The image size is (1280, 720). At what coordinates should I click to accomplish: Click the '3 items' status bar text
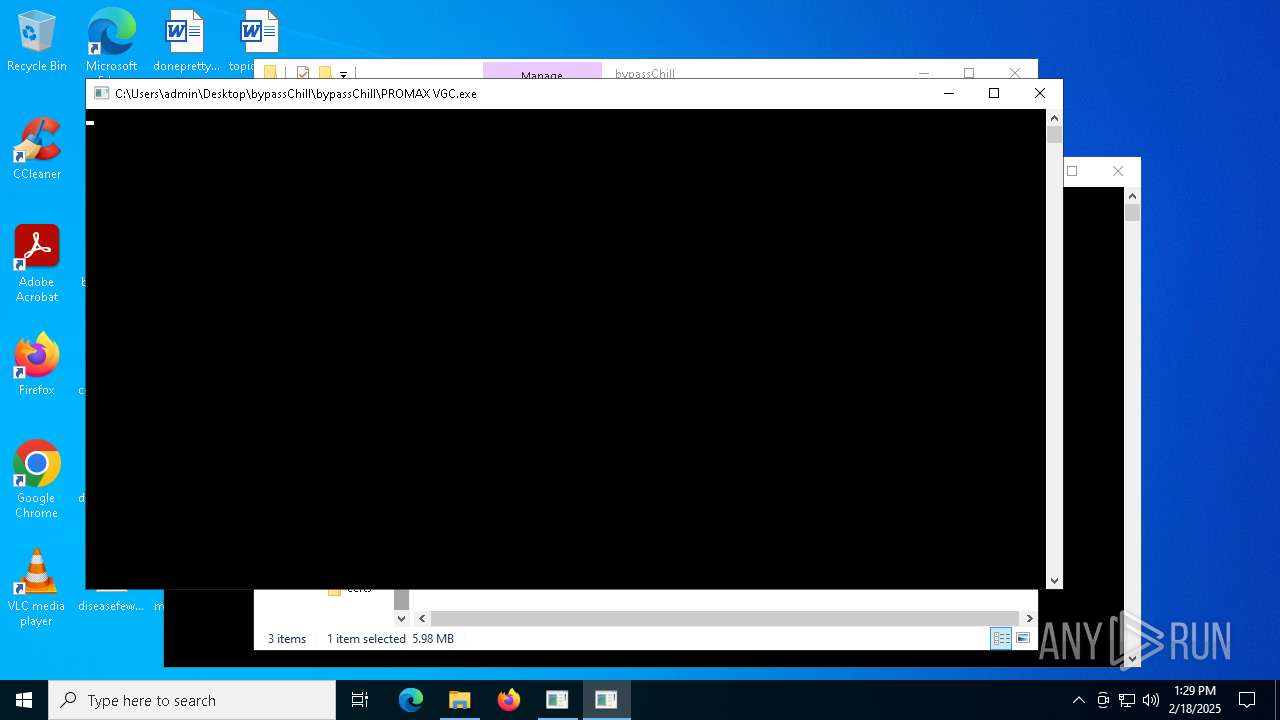(x=287, y=639)
